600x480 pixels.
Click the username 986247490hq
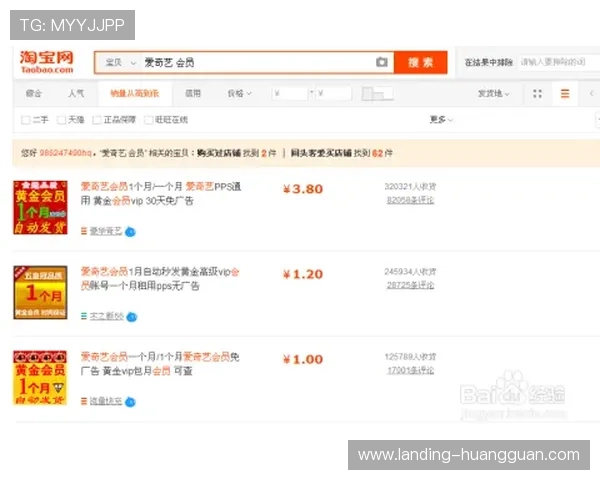point(65,153)
